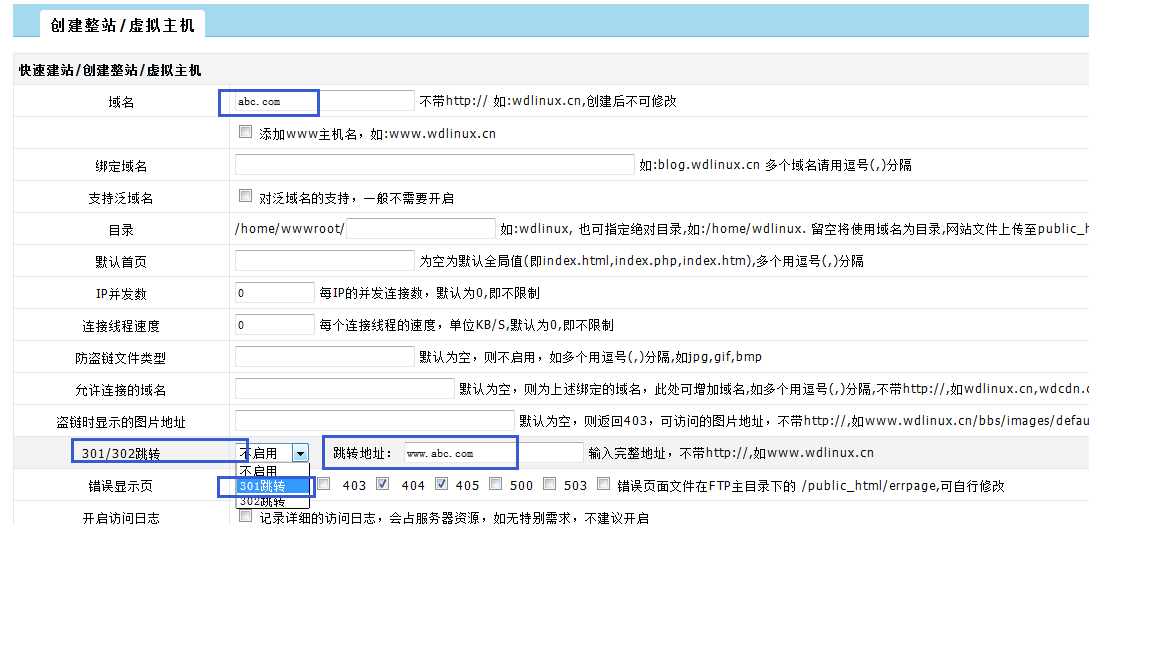The width and height of the screenshot is (1152, 648).
Task: Choose 301跳转 from the dropdown list
Action: (x=262, y=486)
